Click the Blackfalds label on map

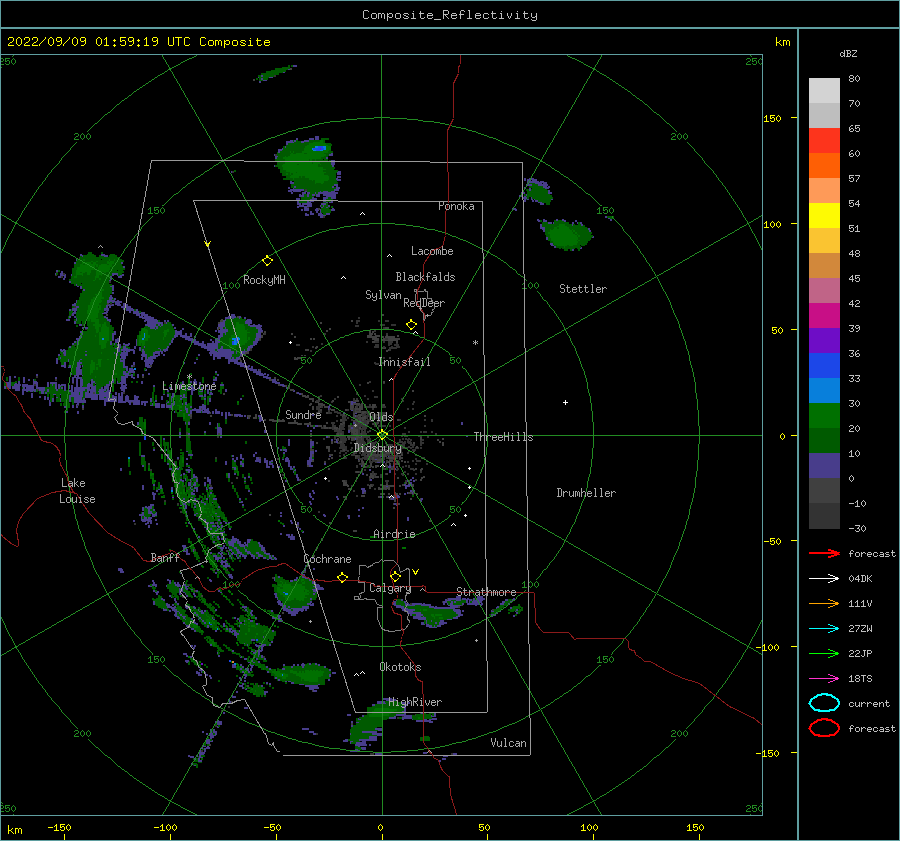pos(425,277)
